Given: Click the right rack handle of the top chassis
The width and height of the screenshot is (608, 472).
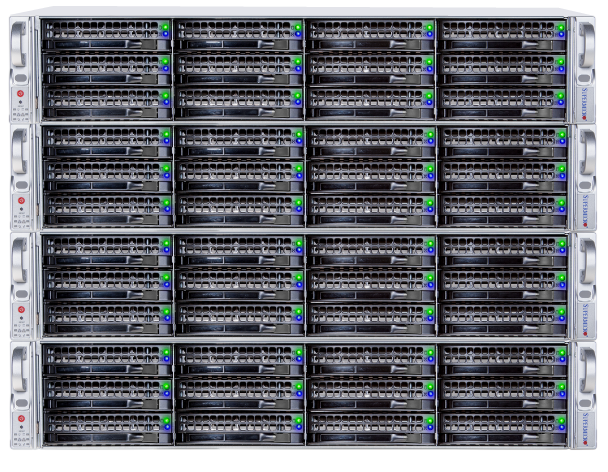Looking at the screenshot, I should pos(586,45).
